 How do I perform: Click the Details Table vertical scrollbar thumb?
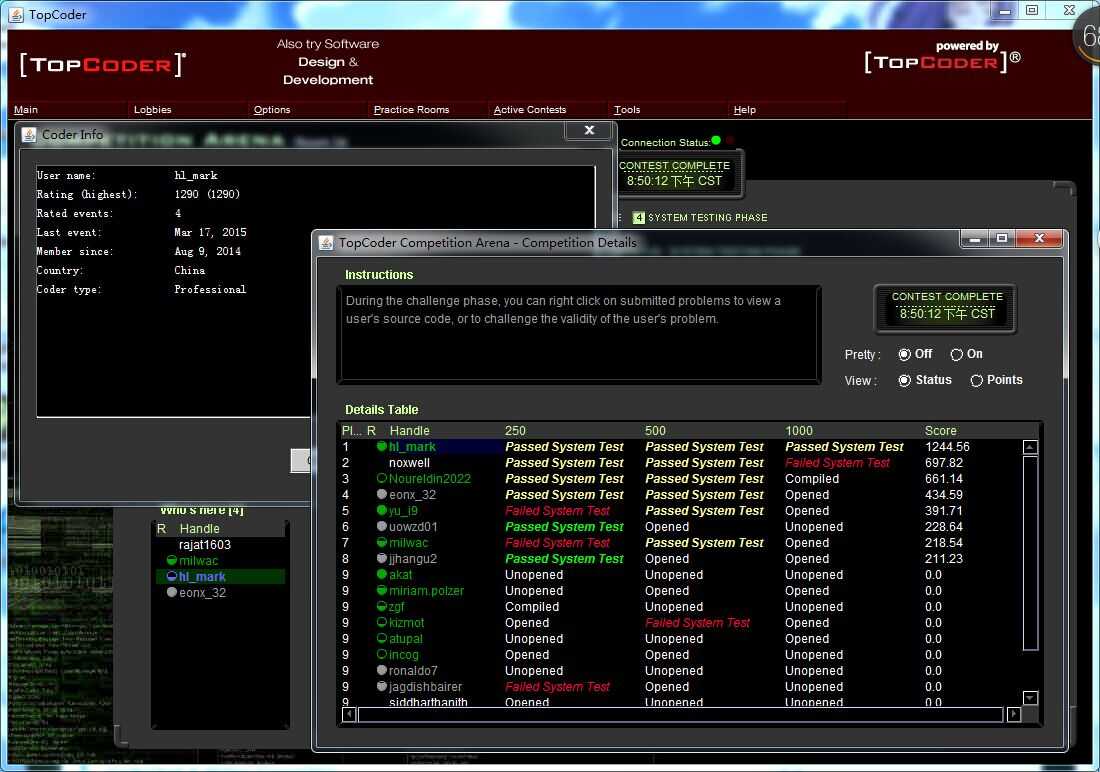[1030, 553]
